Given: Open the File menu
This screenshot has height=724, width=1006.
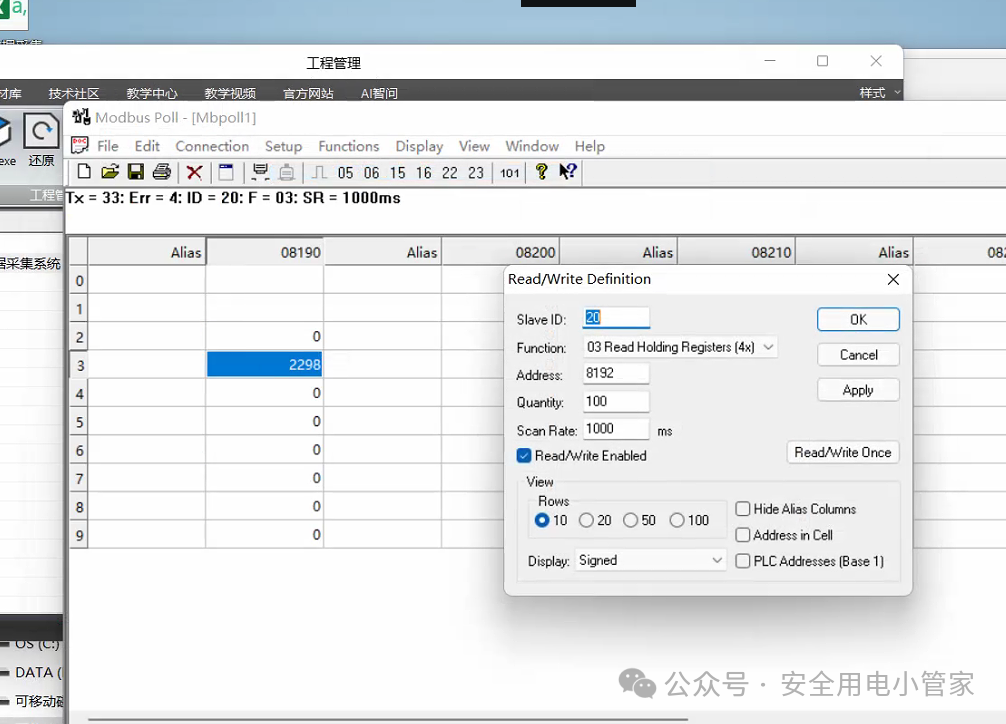Looking at the screenshot, I should [x=108, y=146].
